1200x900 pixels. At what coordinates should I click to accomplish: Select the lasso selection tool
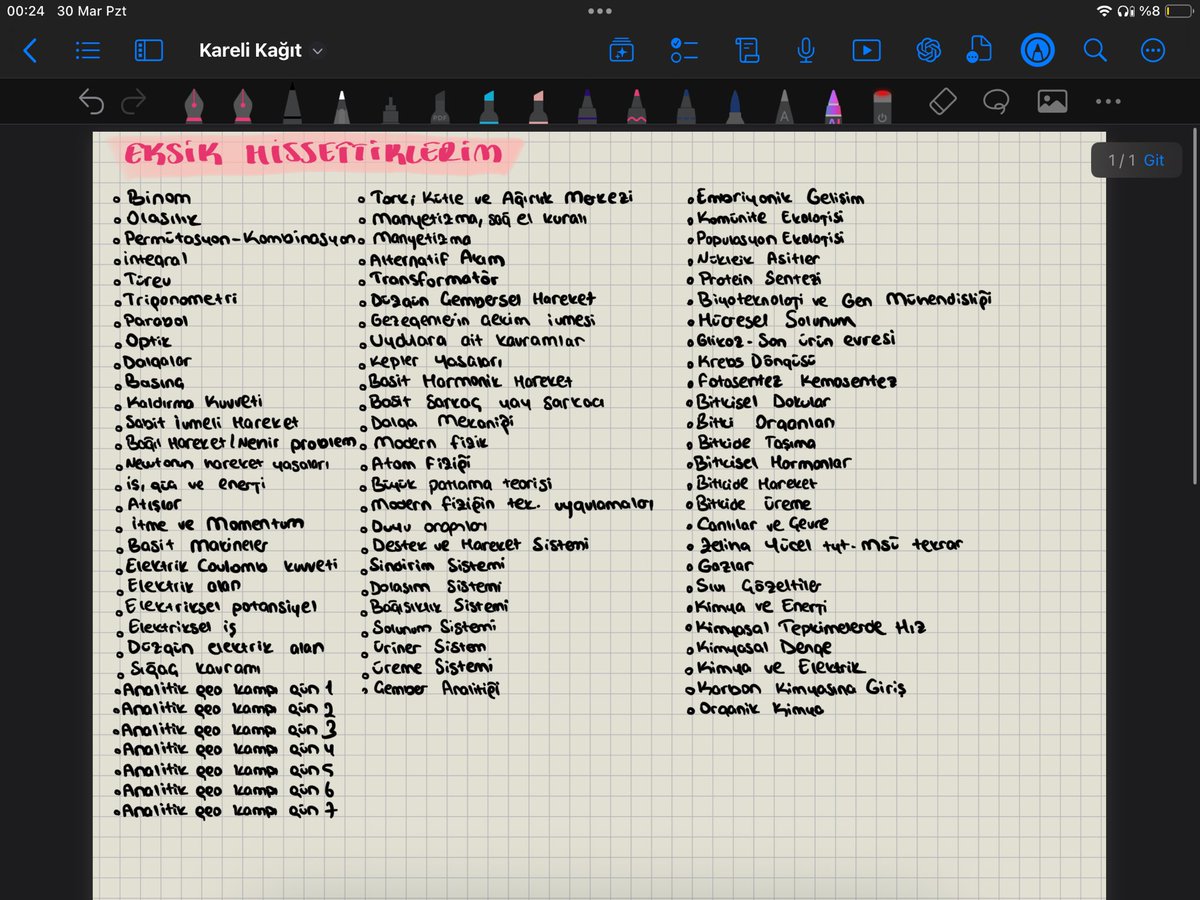(995, 101)
